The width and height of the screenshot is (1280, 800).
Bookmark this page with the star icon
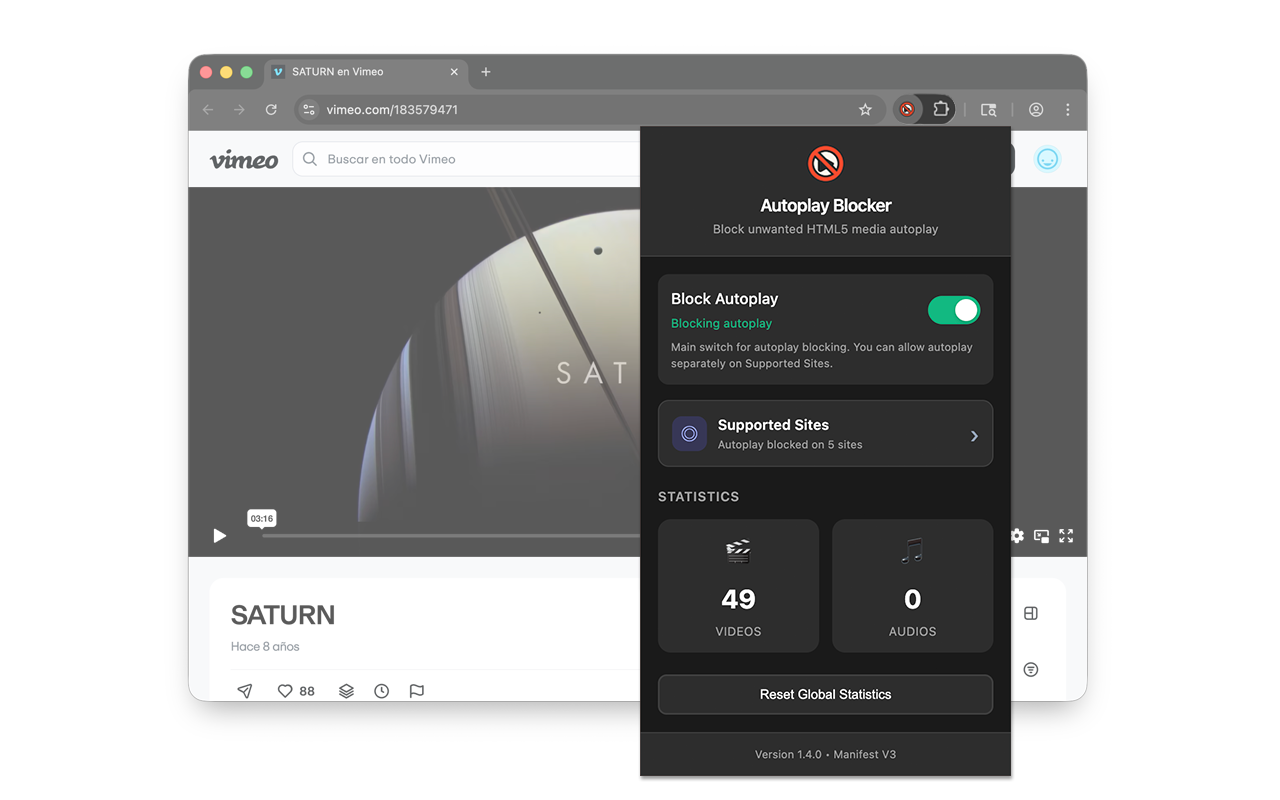tap(866, 110)
